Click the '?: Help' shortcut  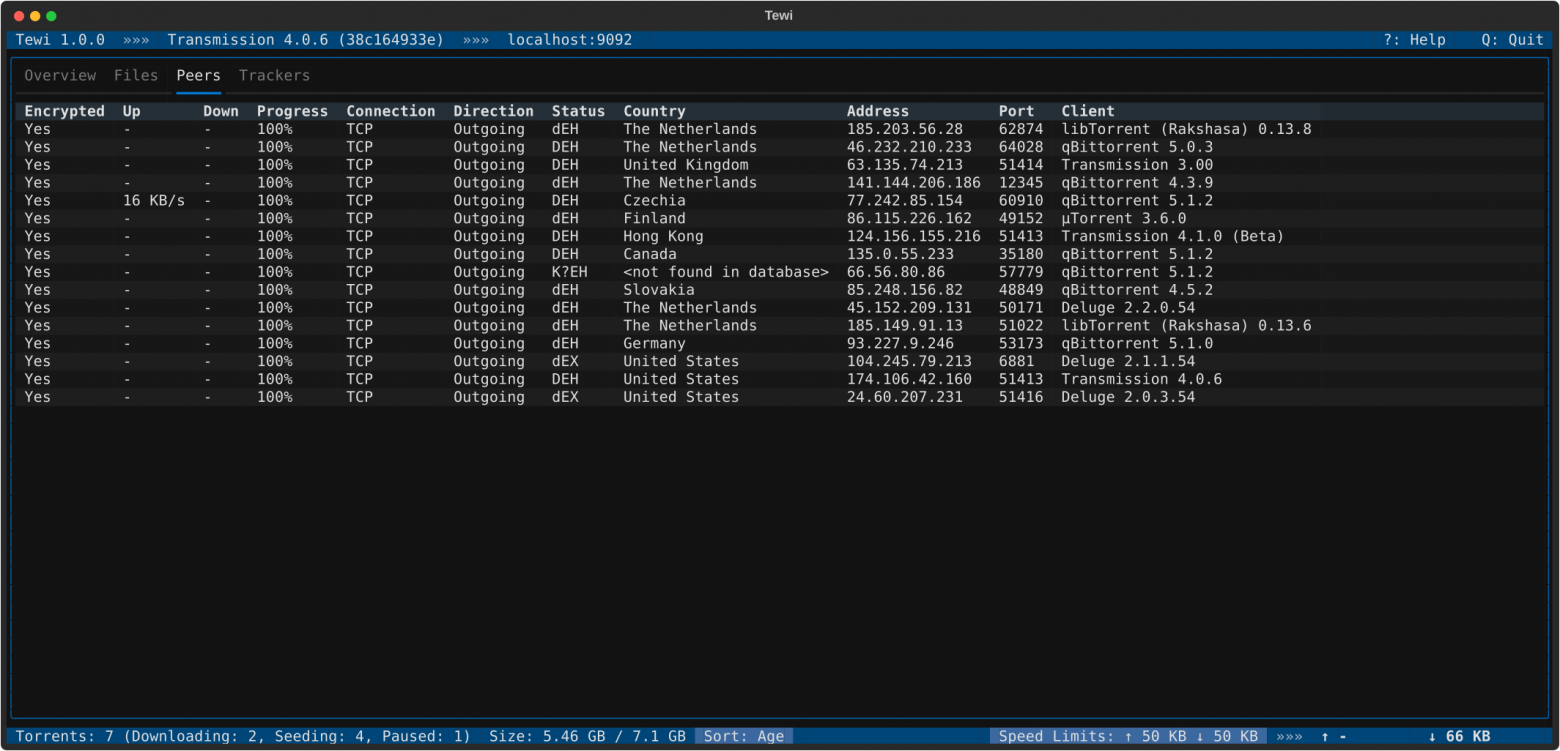[x=1414, y=40]
